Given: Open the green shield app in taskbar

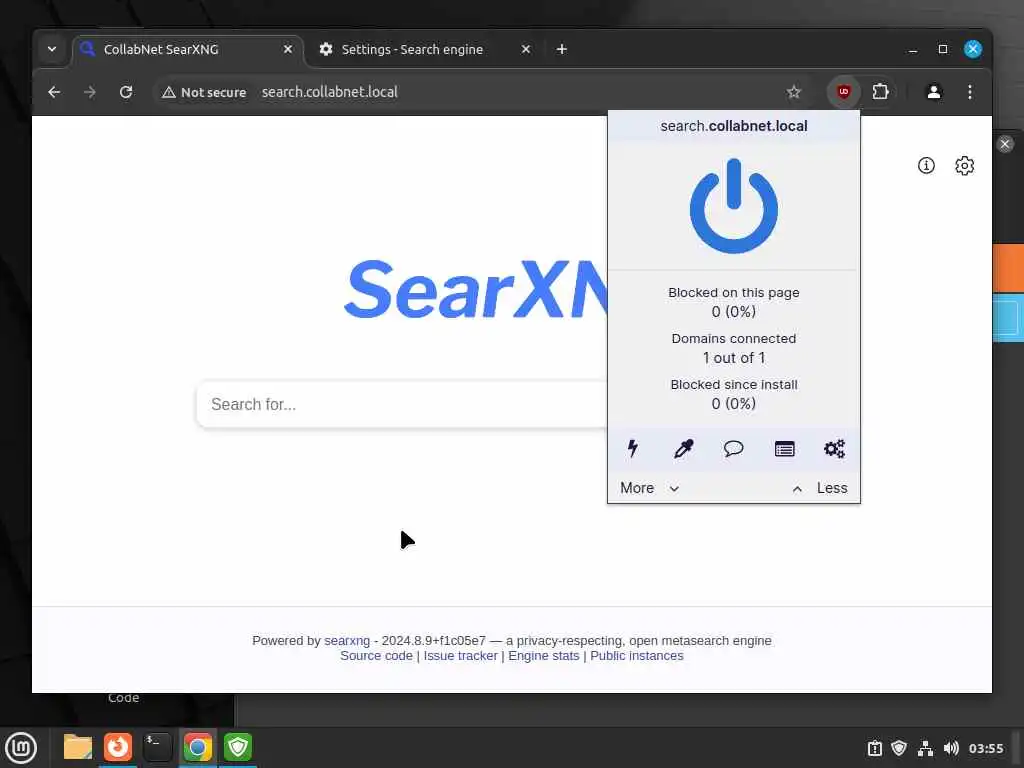Looking at the screenshot, I should (238, 747).
